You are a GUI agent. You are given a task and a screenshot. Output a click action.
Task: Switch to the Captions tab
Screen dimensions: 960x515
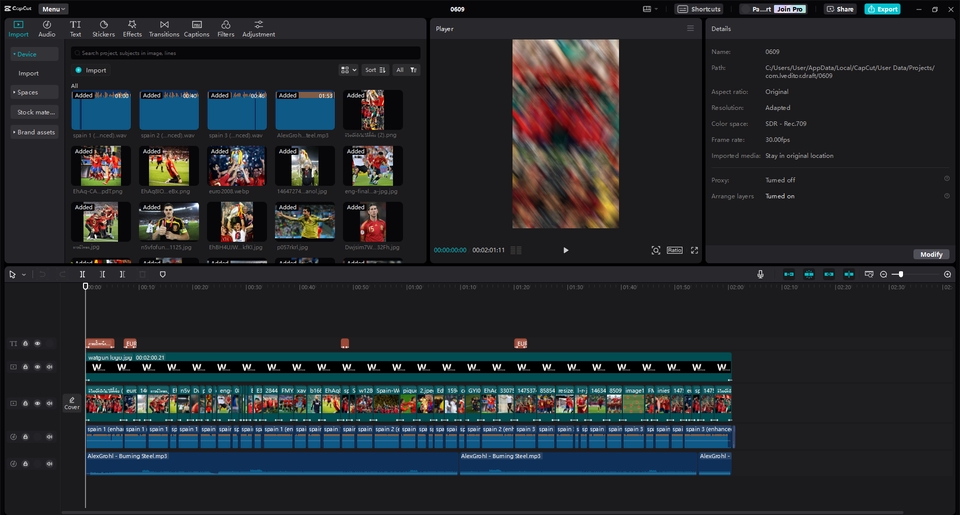pos(196,28)
